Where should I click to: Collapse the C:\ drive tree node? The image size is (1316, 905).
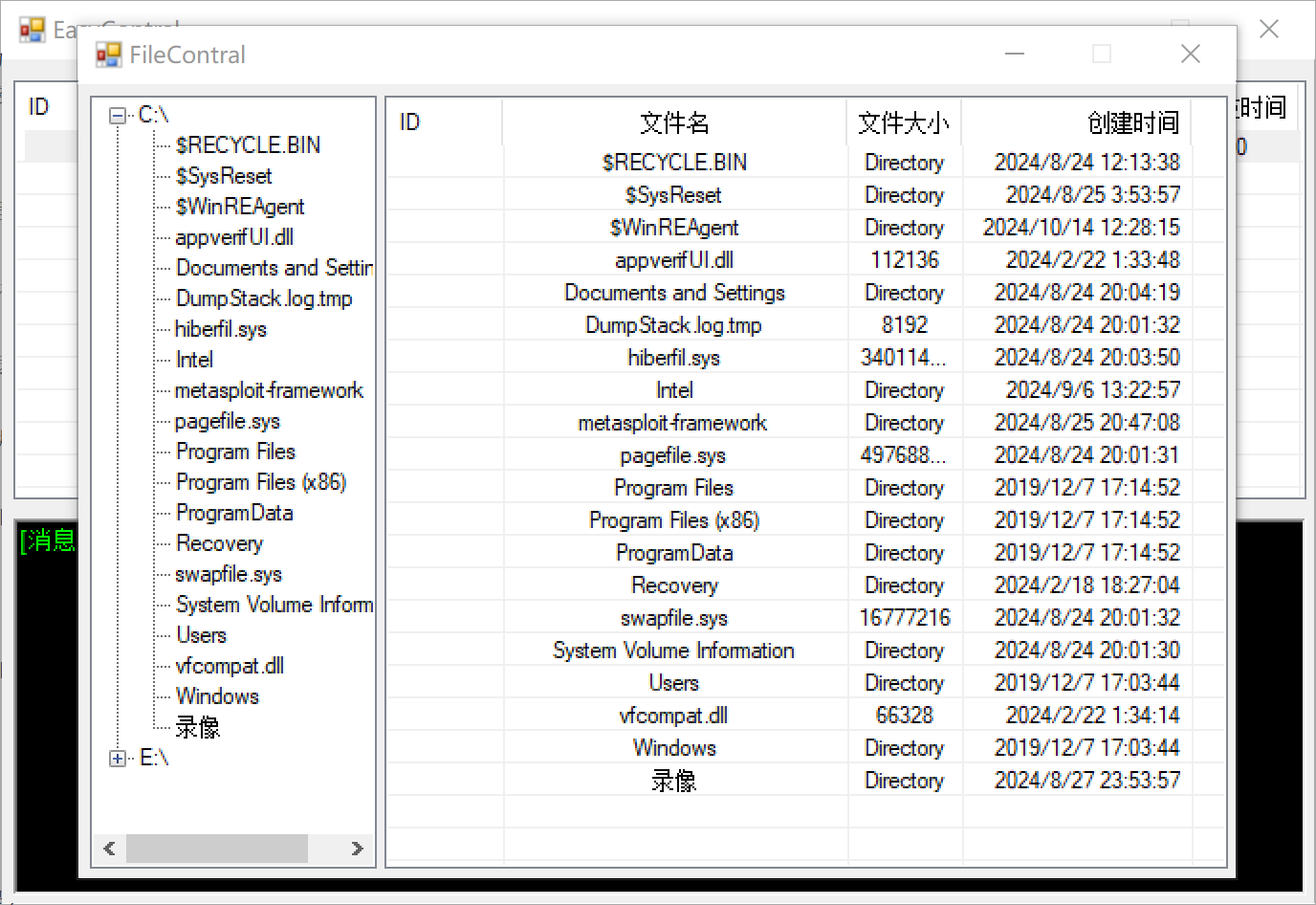(118, 116)
